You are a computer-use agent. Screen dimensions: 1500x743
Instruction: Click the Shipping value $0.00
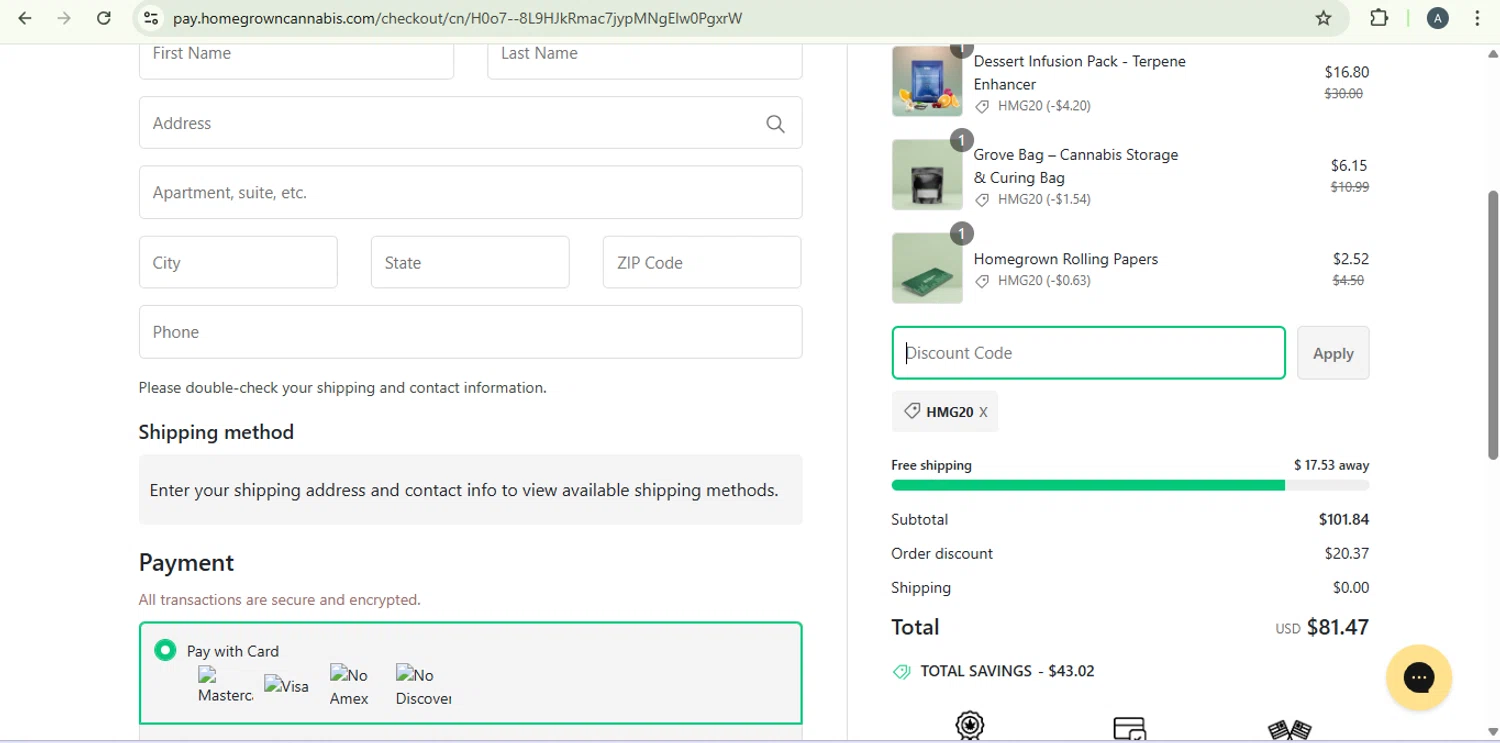pos(1351,588)
